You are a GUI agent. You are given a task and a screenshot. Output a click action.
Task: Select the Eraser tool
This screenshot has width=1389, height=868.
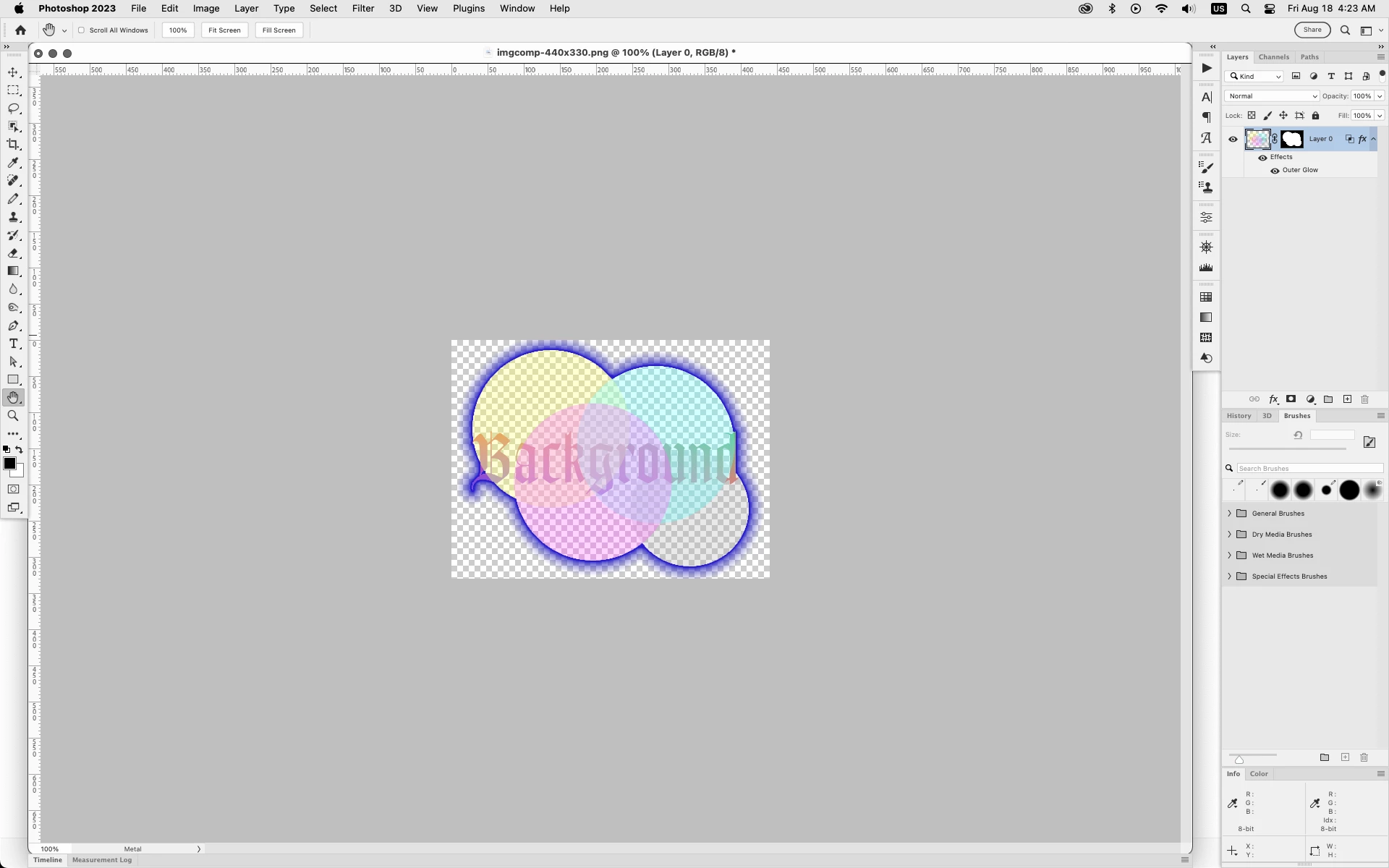pos(13,253)
